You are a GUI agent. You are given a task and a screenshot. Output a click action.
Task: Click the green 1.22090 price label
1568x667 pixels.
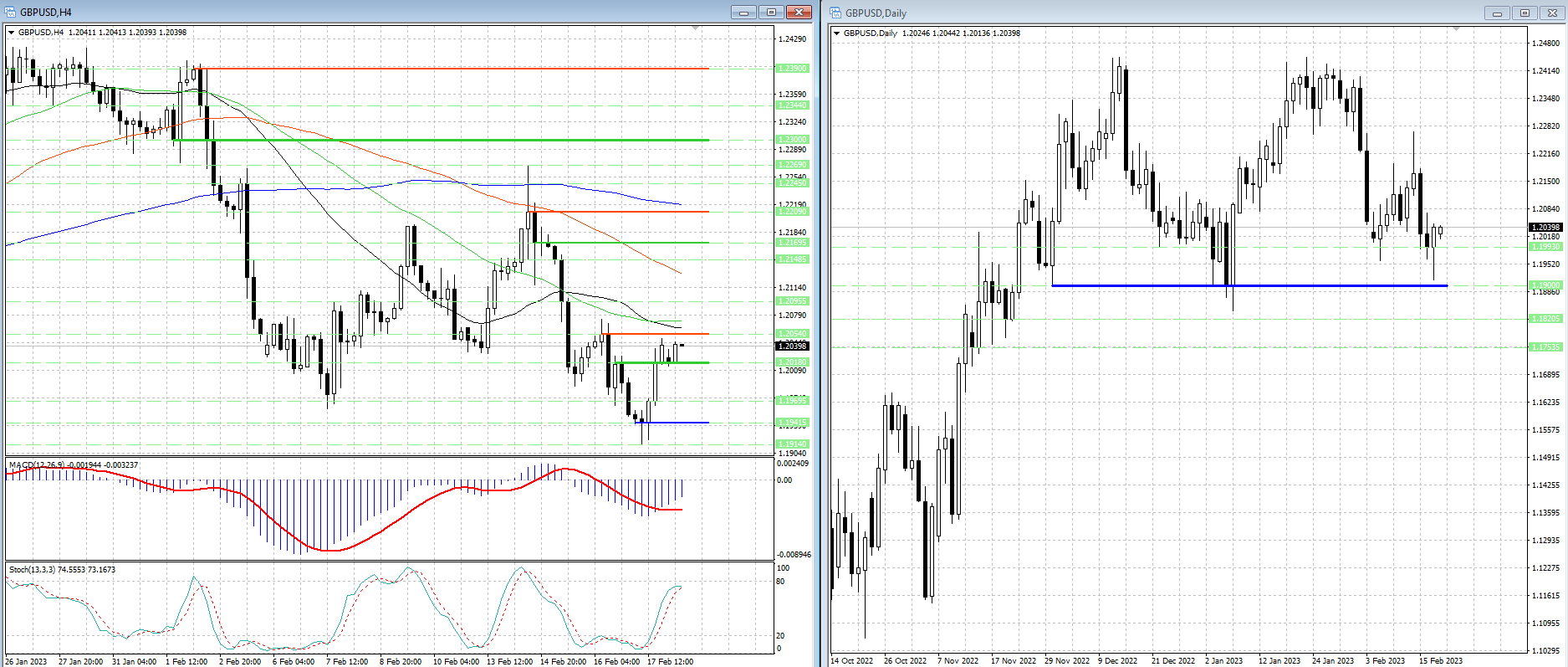click(792, 212)
